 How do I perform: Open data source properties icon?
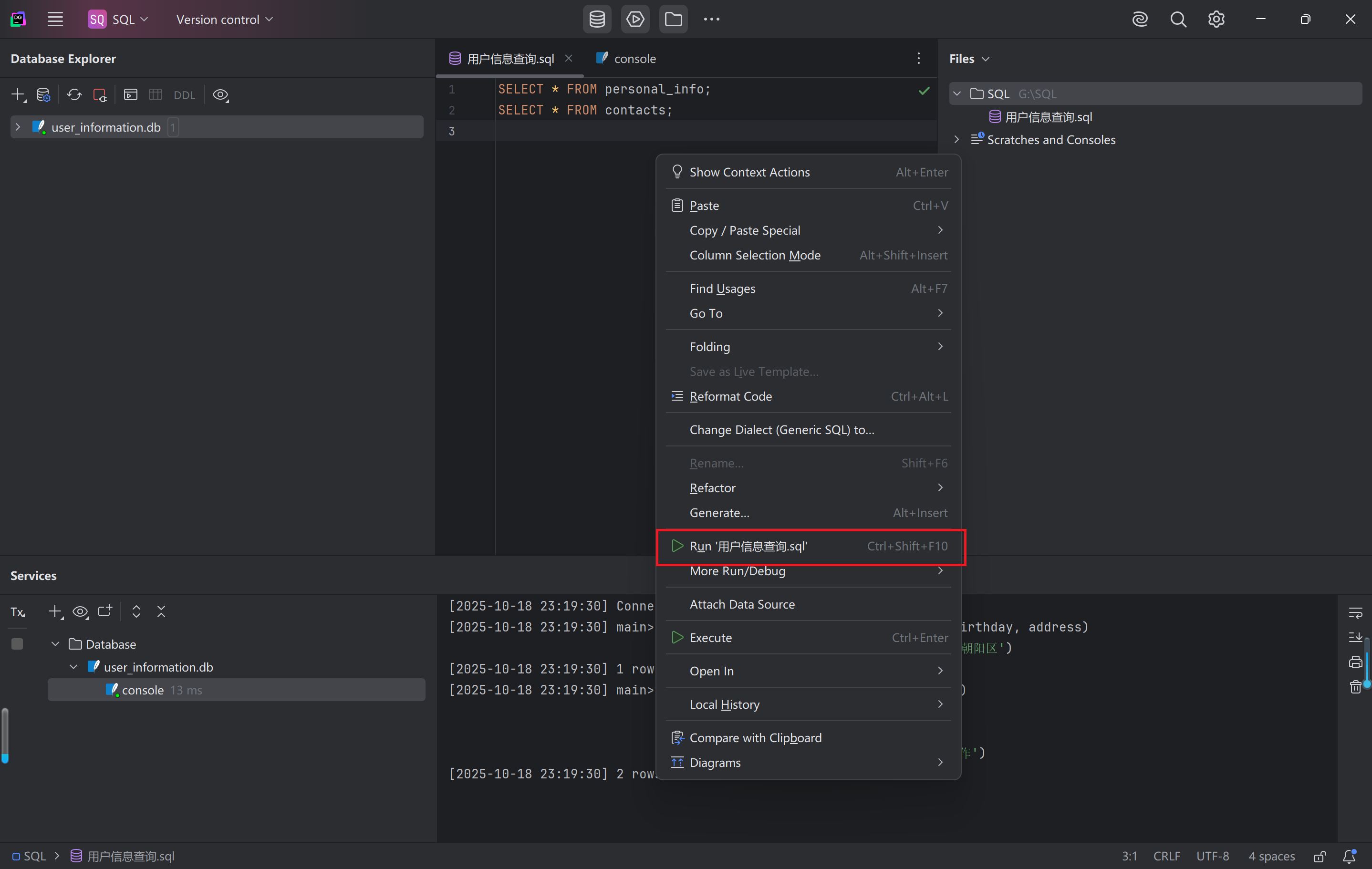pyautogui.click(x=43, y=94)
